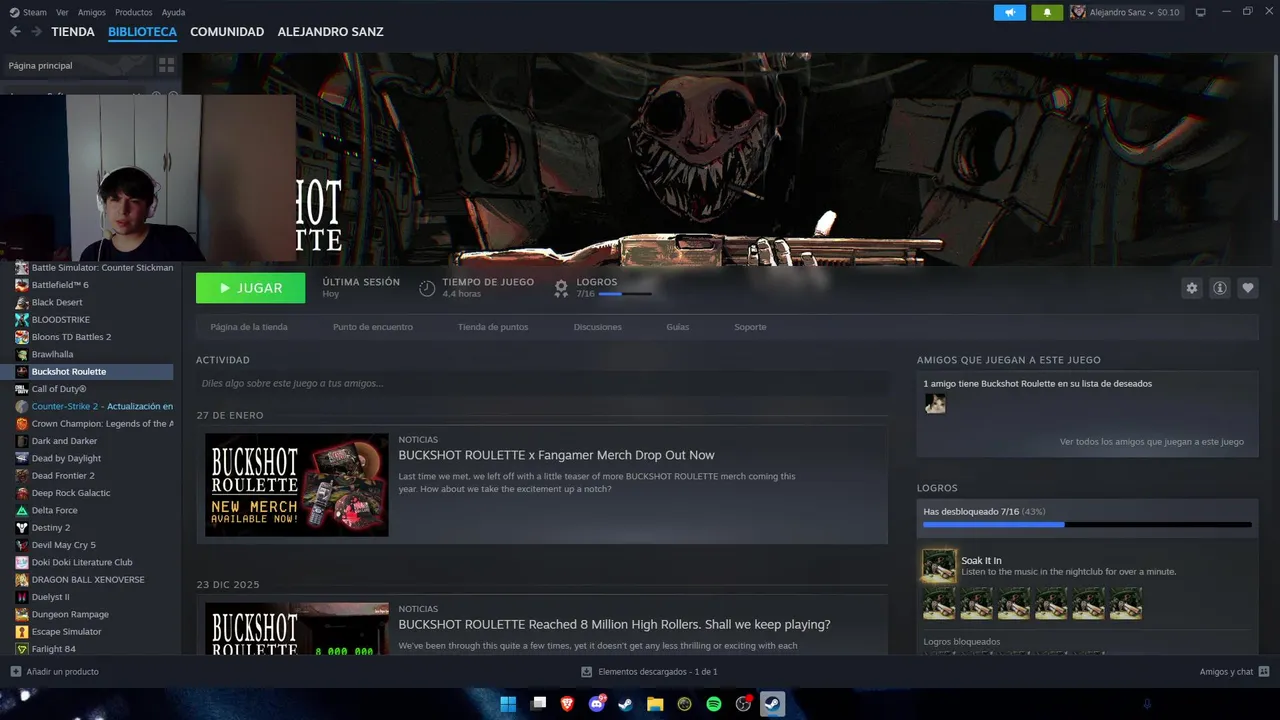Screen dimensions: 1280x720
Task: Open the Guías page
Action: click(x=678, y=327)
